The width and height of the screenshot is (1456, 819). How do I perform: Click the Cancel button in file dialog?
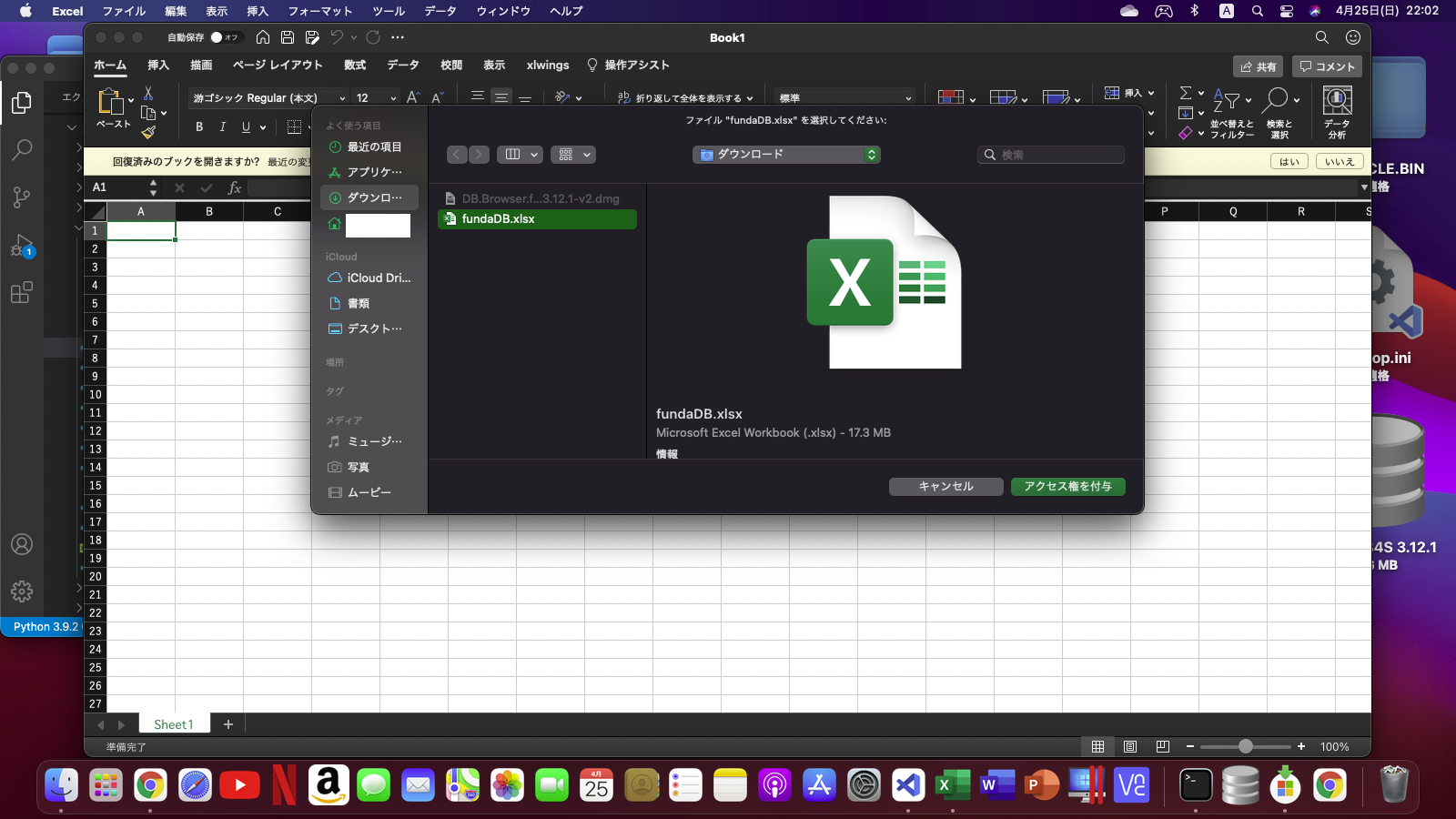pyautogui.click(x=945, y=487)
